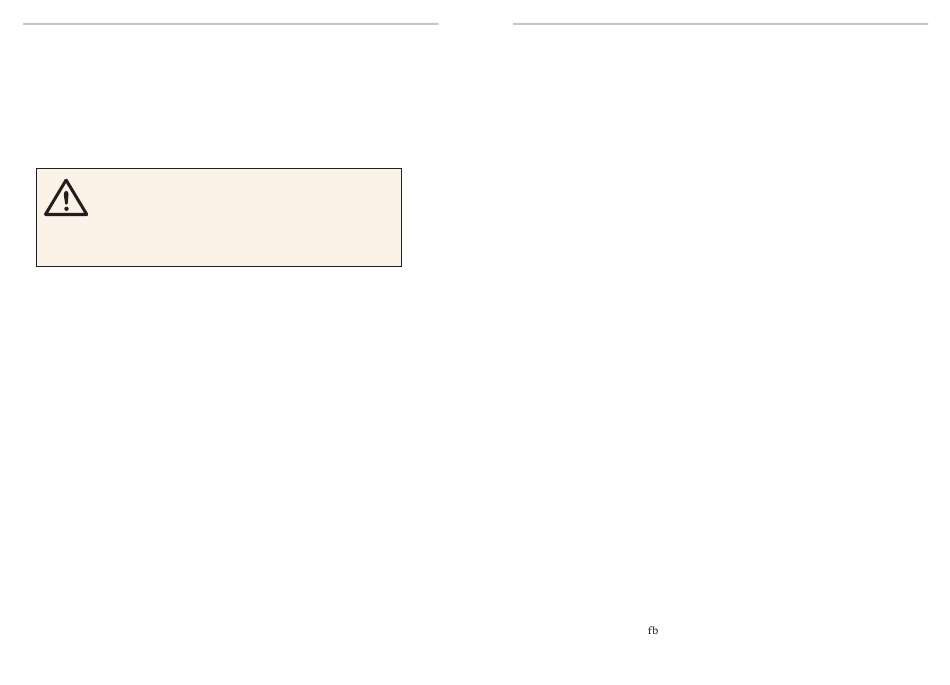Click the bottom-right corner of warning box
Viewport: 950px width, 685px height.
click(401, 266)
